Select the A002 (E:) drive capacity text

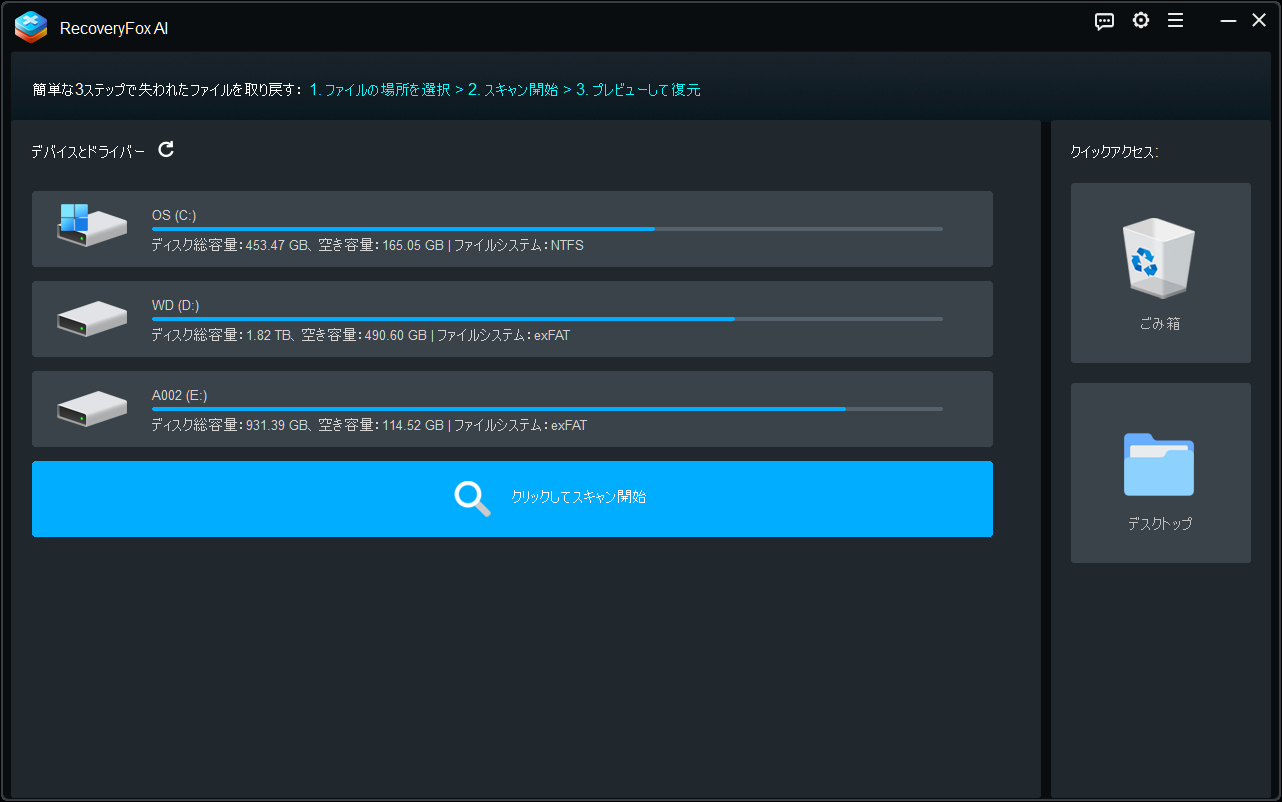[x=369, y=426]
